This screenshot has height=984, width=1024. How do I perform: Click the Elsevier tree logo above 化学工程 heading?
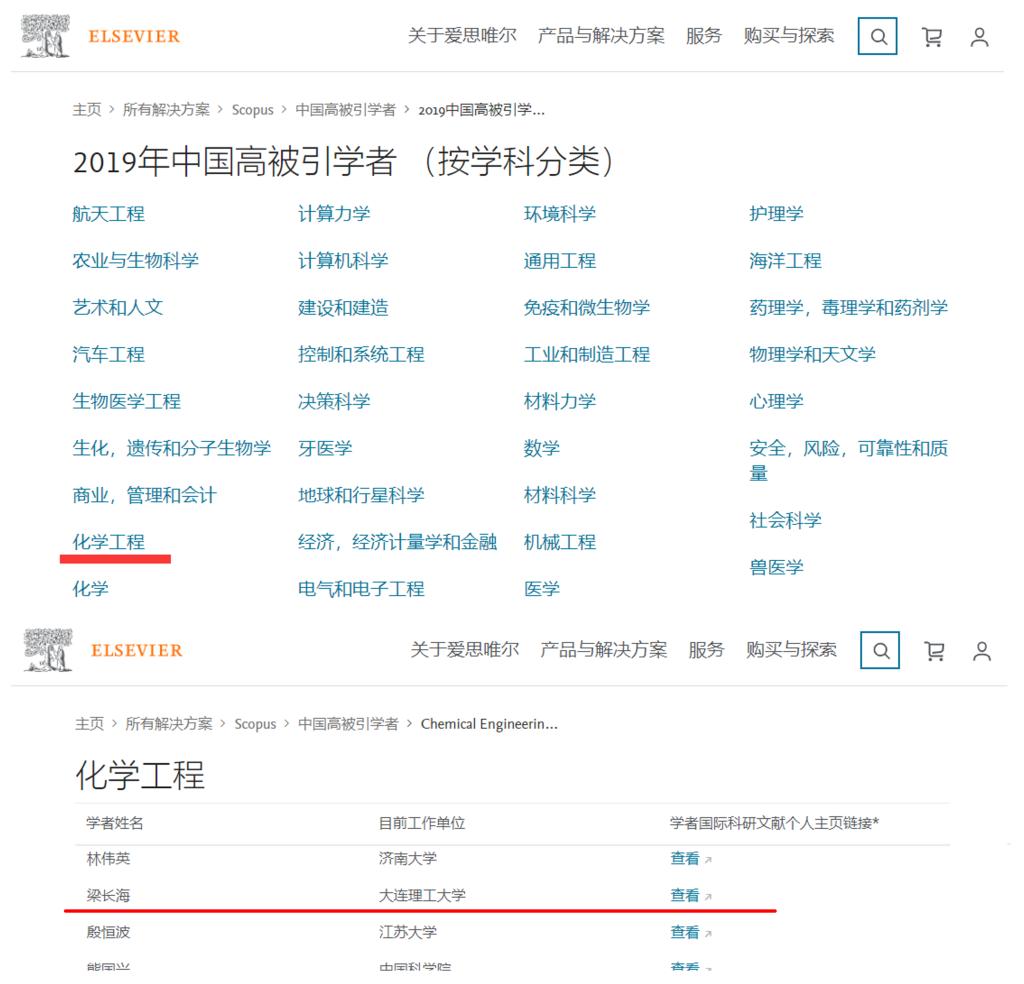(49, 650)
